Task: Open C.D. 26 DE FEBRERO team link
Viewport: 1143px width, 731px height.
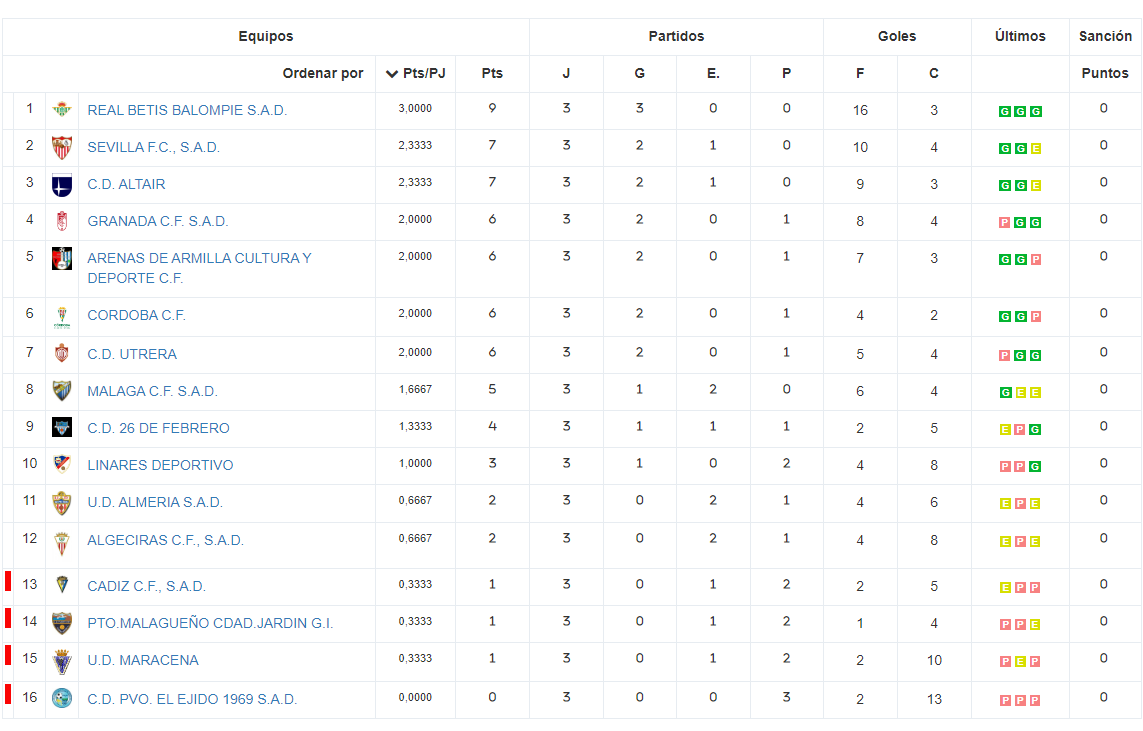Action: (158, 429)
